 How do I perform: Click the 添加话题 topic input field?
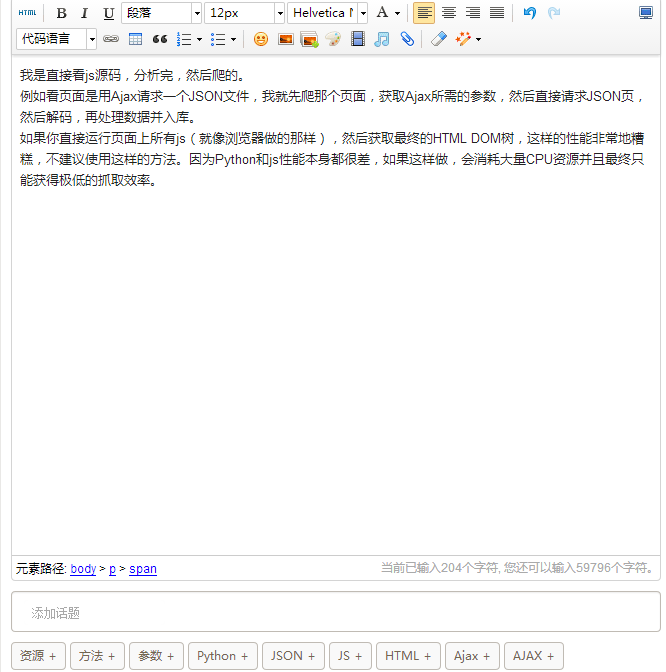(336, 612)
